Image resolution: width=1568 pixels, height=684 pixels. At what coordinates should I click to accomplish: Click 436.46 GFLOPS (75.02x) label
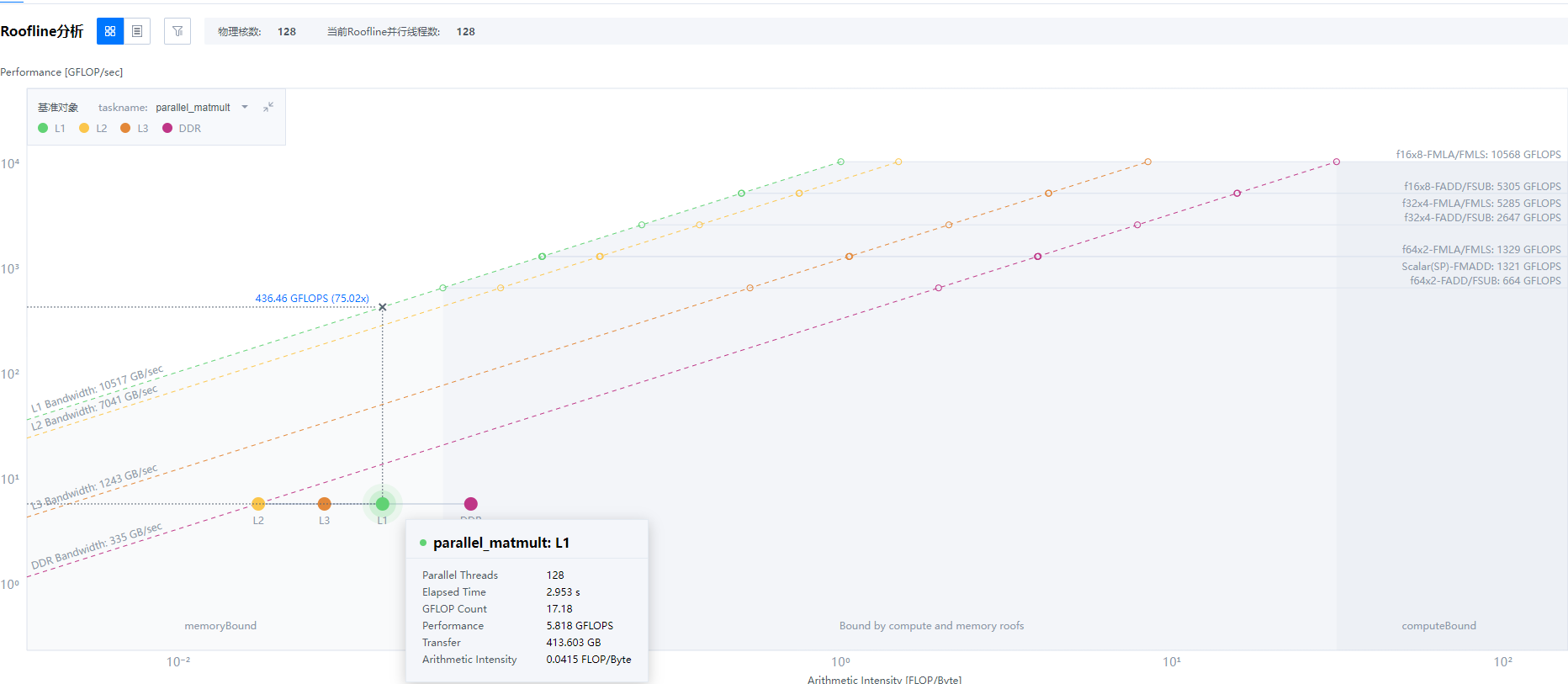point(312,299)
